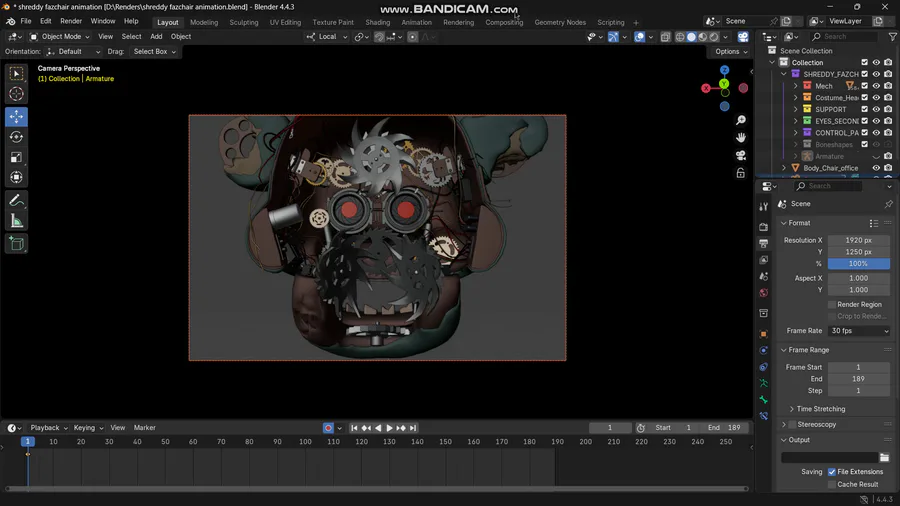
Task: Expand Mech collection in outliner
Action: point(796,86)
